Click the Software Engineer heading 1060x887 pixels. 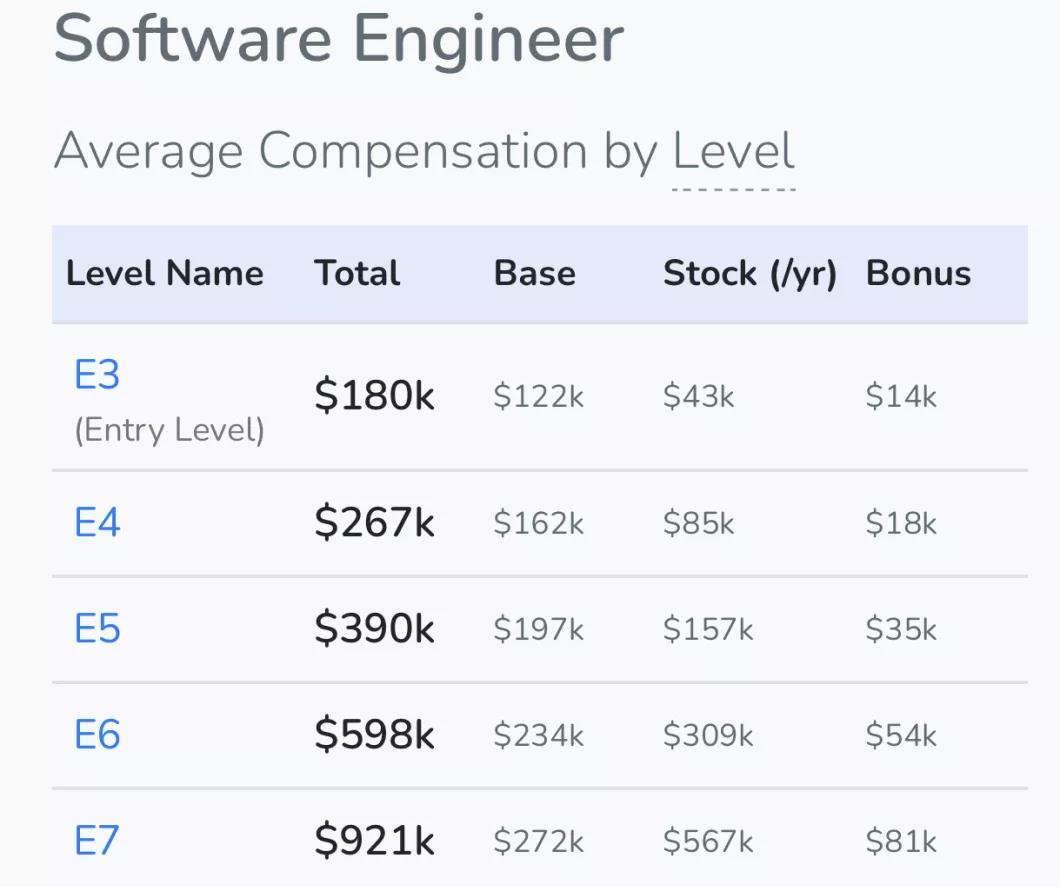pyautogui.click(x=338, y=38)
